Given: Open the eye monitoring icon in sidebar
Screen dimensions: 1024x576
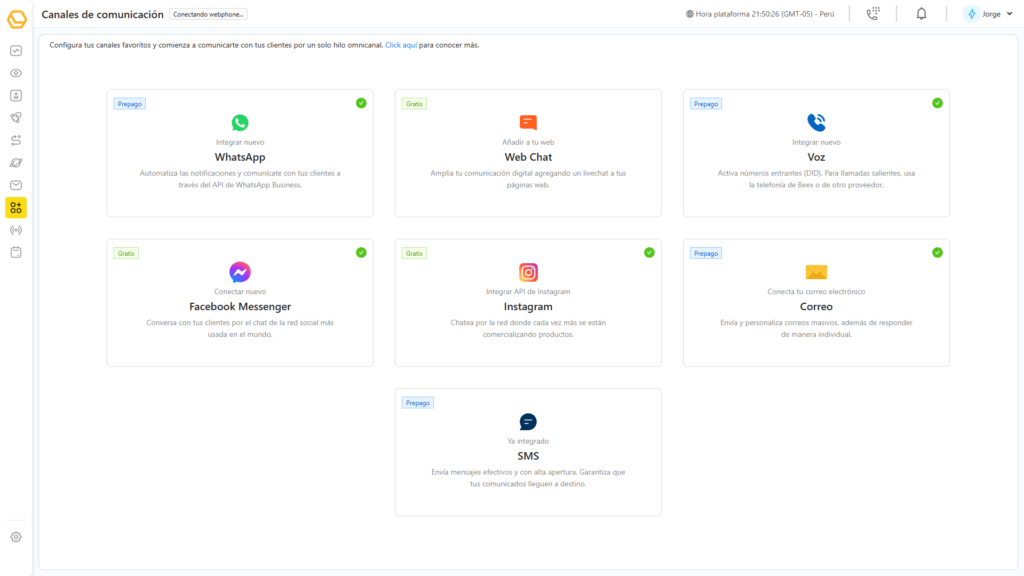Looking at the screenshot, I should (16, 73).
